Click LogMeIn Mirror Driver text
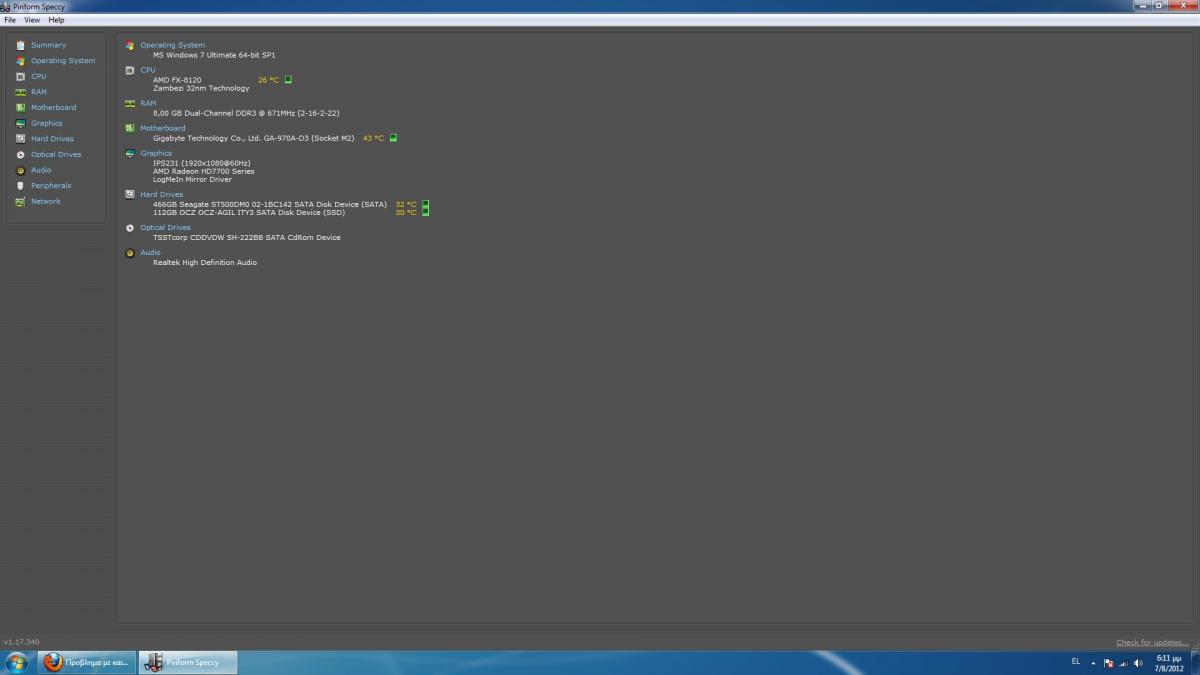Image resolution: width=1200 pixels, height=675 pixels. (x=192, y=180)
